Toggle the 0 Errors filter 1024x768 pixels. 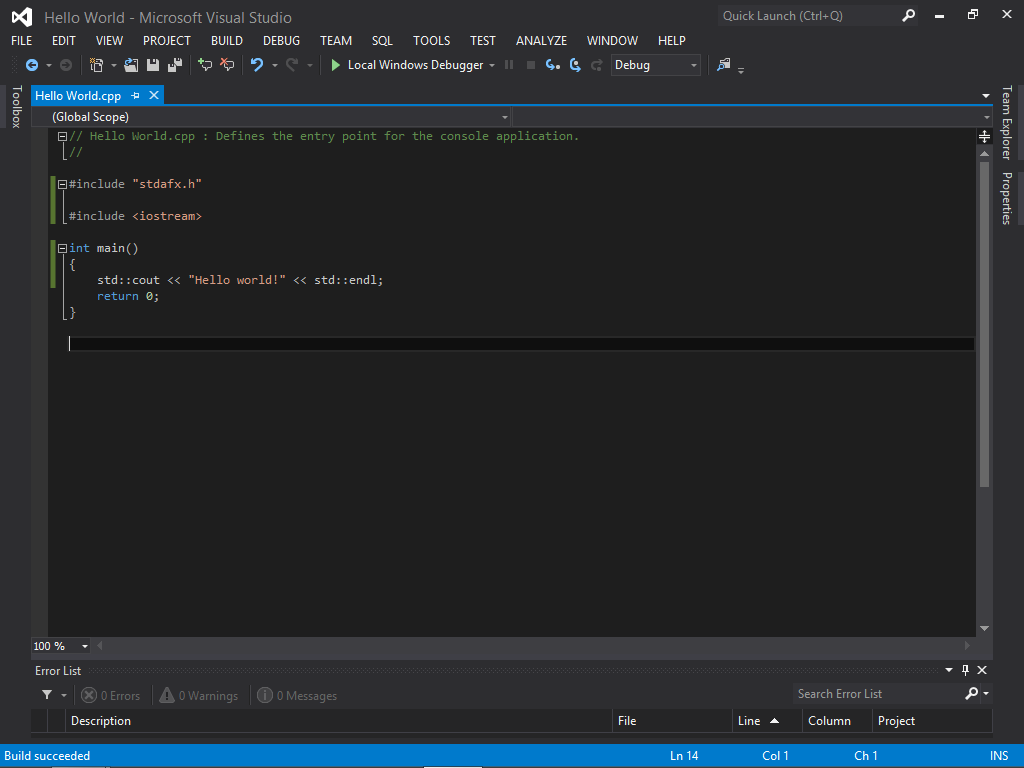pyautogui.click(x=111, y=695)
